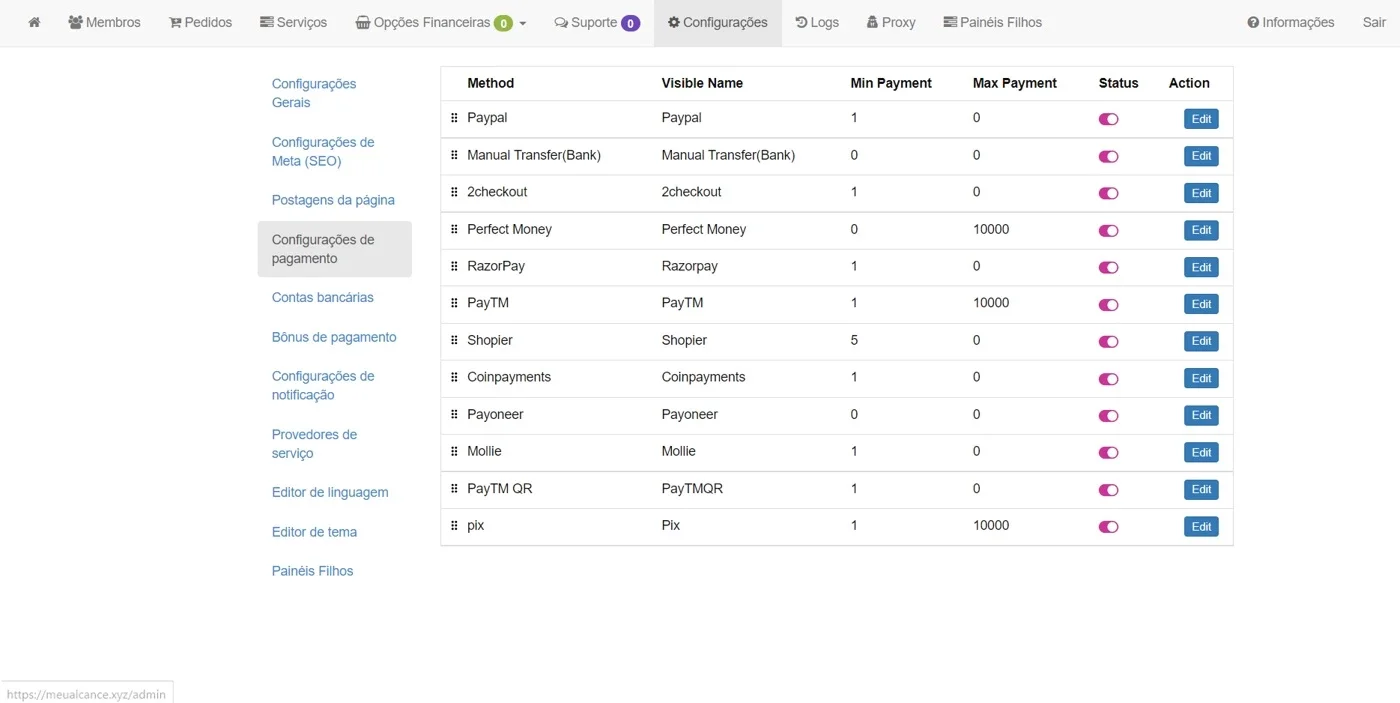Open Pedidos from the top navigation
Screen dimensions: 1400x703
(200, 22)
